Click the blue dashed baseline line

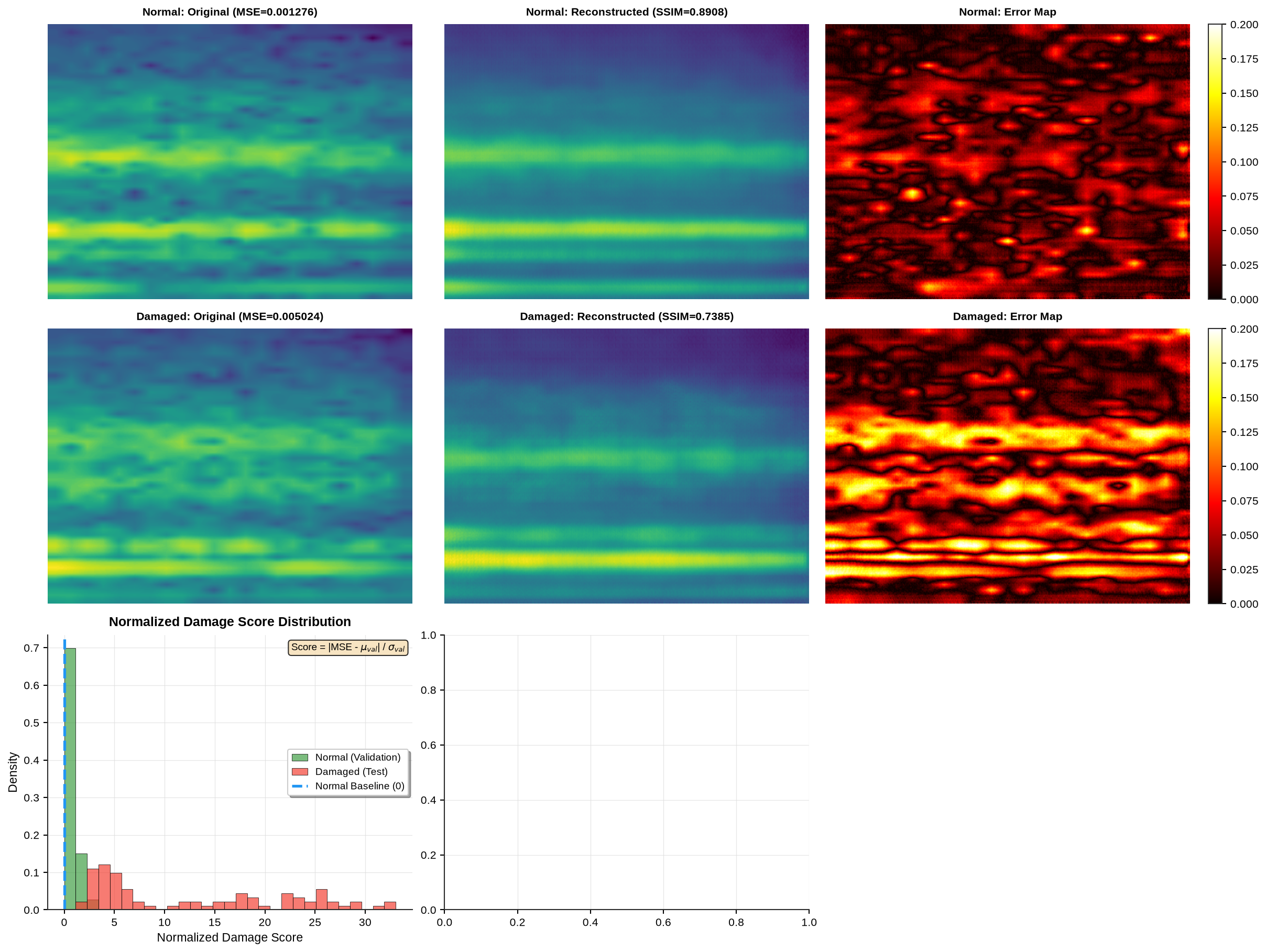(64, 774)
